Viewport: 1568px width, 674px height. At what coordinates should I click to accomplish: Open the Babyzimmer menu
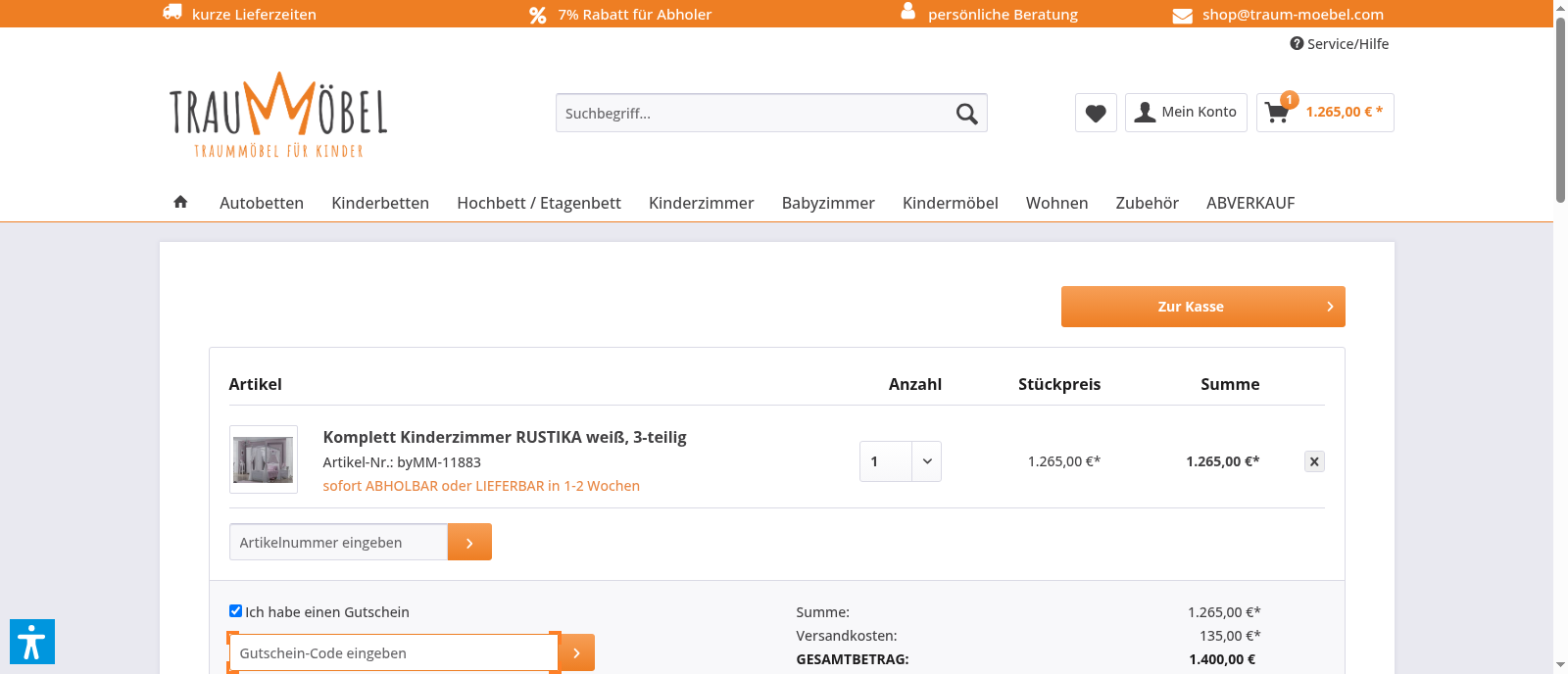click(828, 203)
